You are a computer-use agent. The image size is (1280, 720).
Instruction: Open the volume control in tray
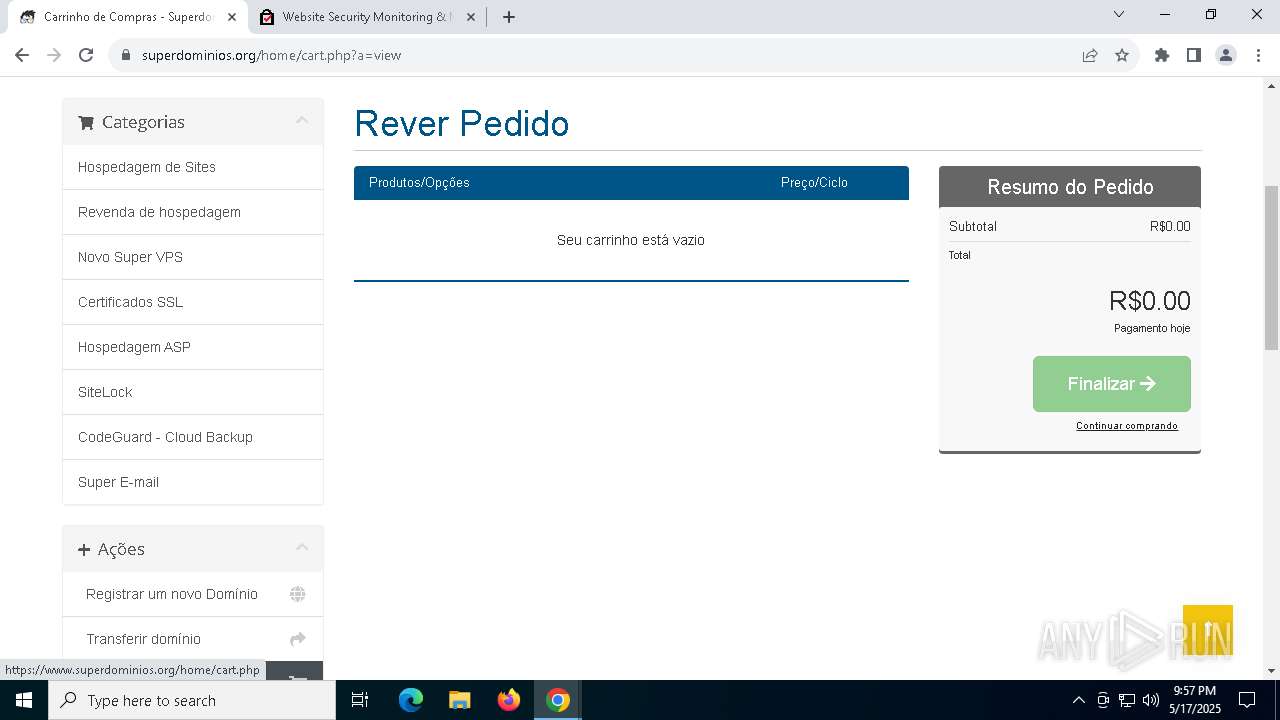click(1151, 700)
